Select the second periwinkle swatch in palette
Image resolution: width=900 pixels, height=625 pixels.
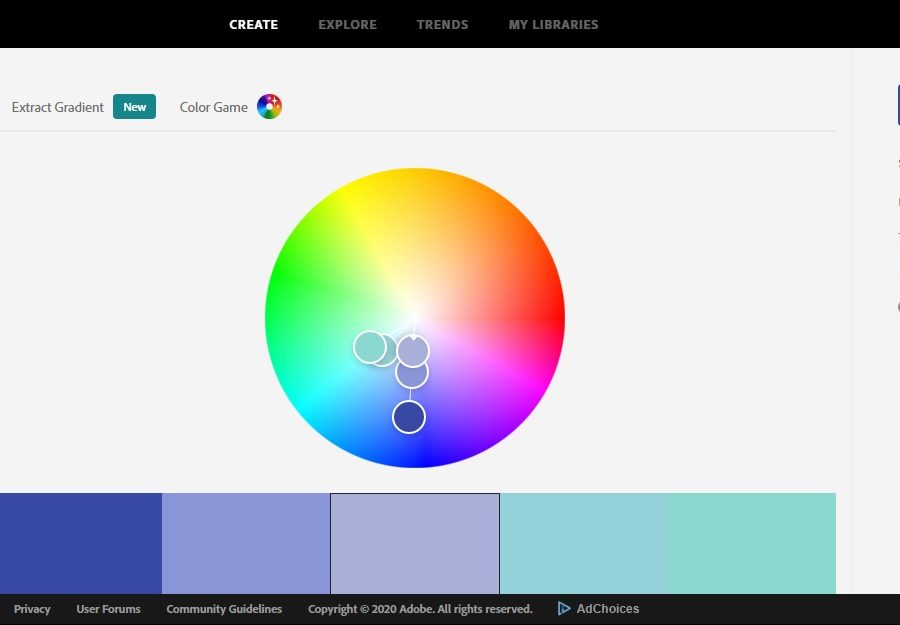coord(246,543)
